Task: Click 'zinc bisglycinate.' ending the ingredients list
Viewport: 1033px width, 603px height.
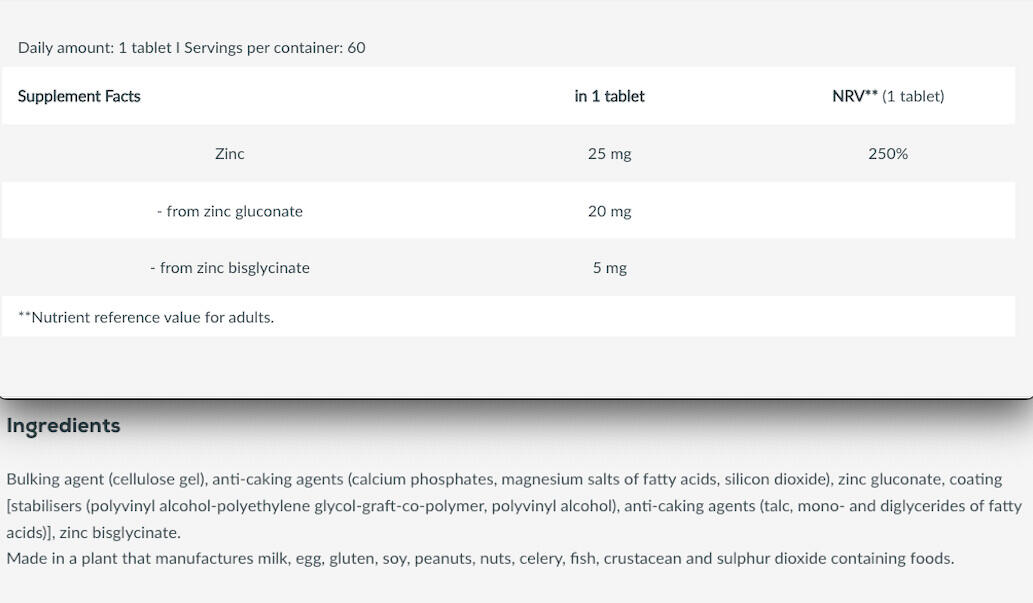Action: 120,532
